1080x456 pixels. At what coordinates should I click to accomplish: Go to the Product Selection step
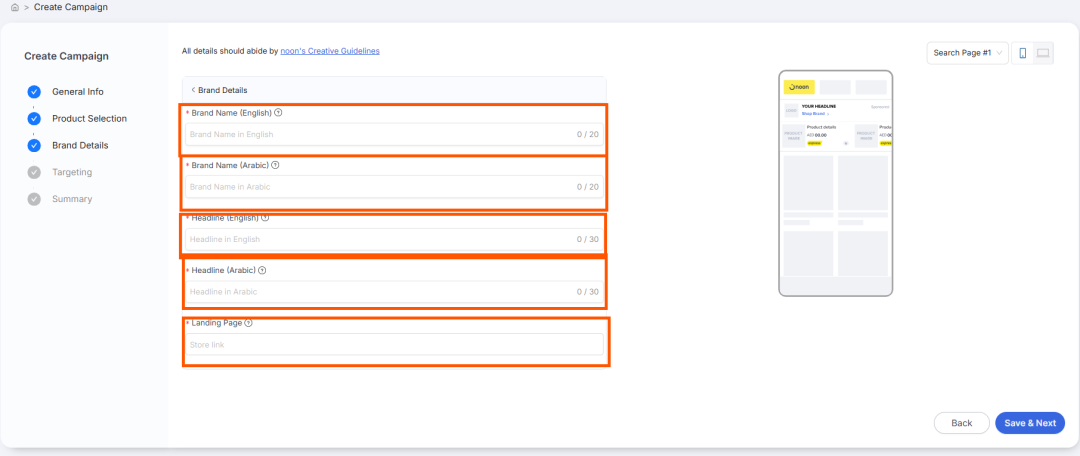(x=89, y=118)
